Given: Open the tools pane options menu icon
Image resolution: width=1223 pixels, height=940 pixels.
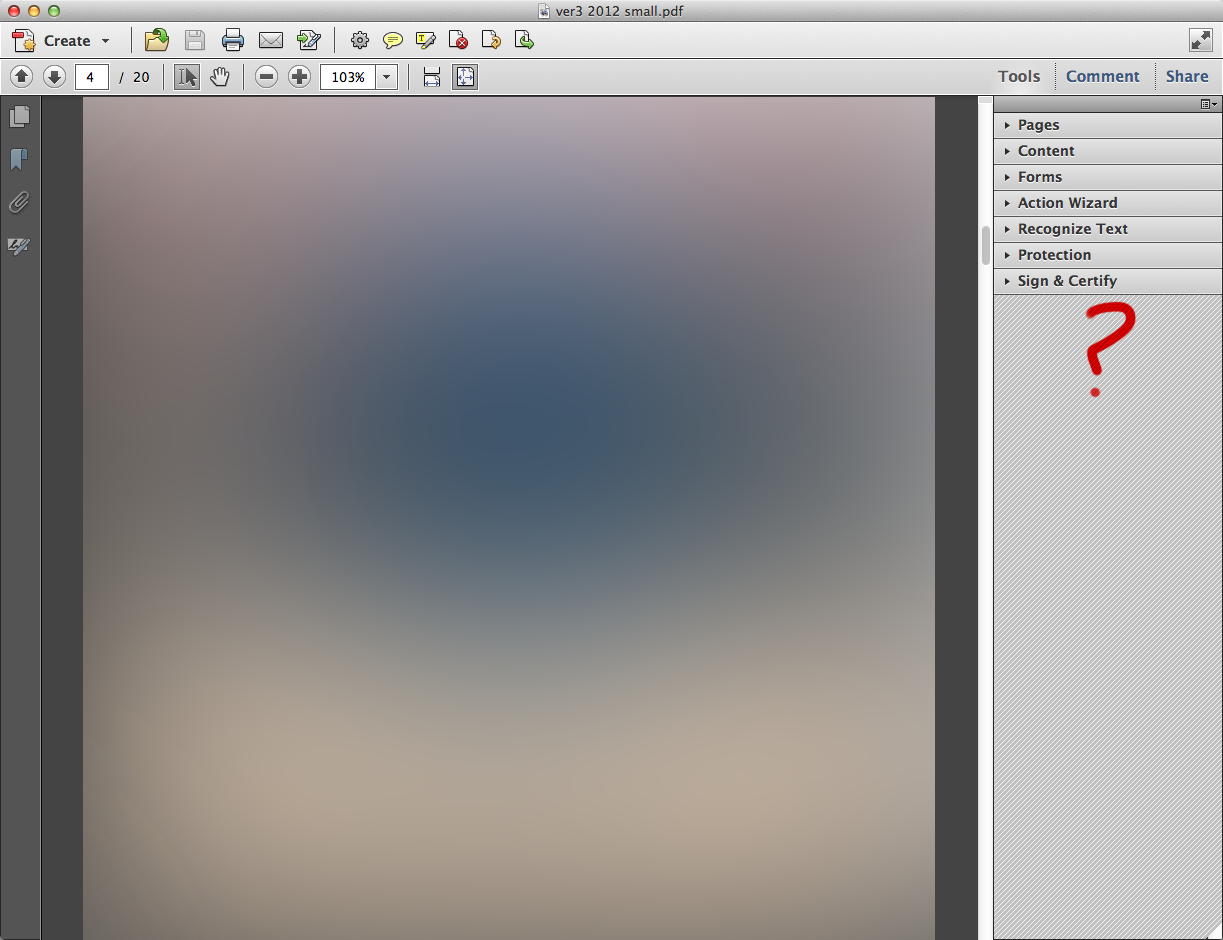Looking at the screenshot, I should [x=1209, y=104].
